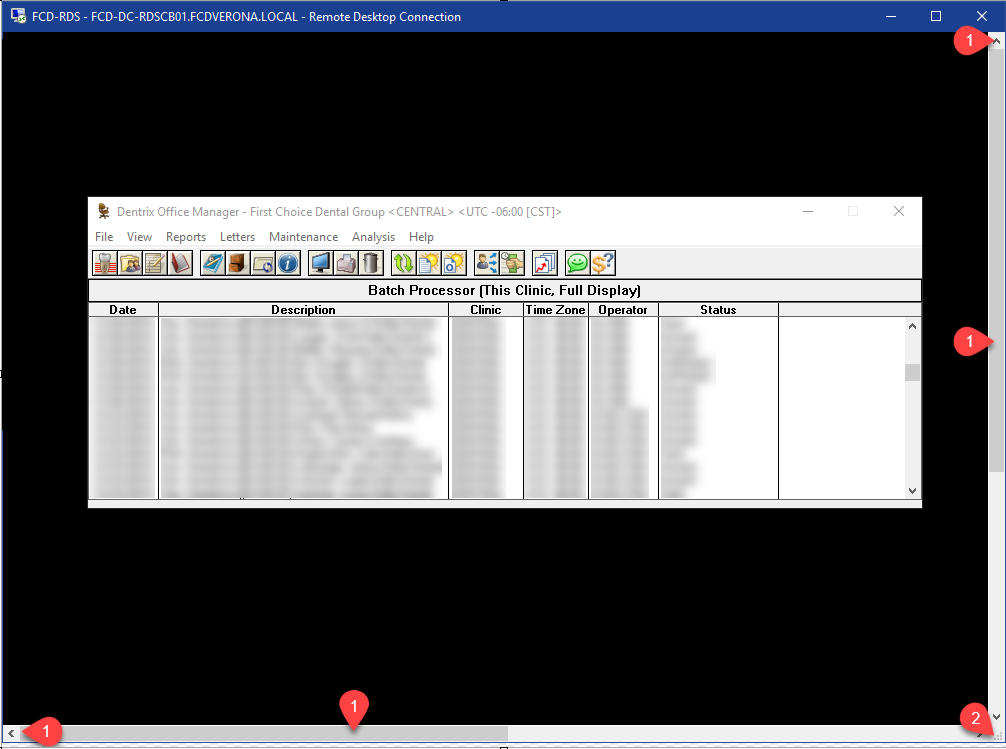1006x749 pixels.
Task: Click Batch Processor list scroll-up arrow
Action: (x=912, y=326)
